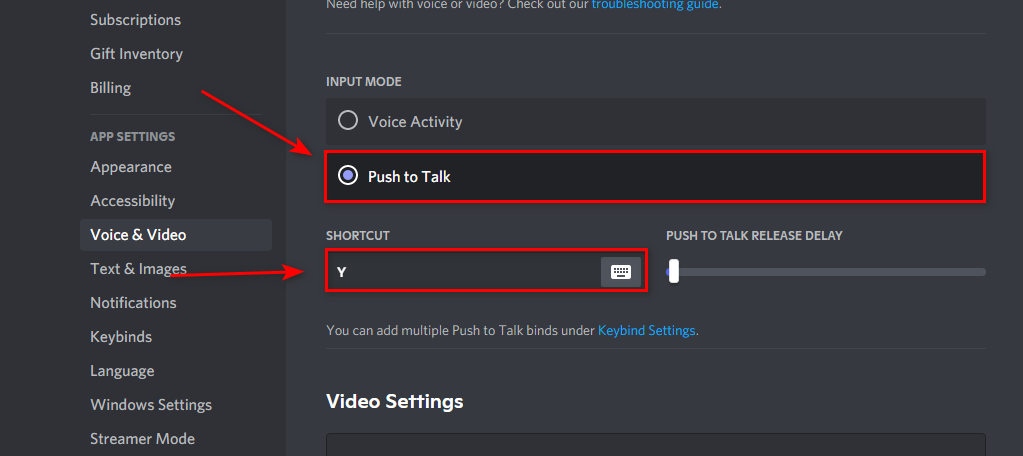Open the troubleshooting guide link
This screenshot has height=456, width=1023.
(x=655, y=4)
